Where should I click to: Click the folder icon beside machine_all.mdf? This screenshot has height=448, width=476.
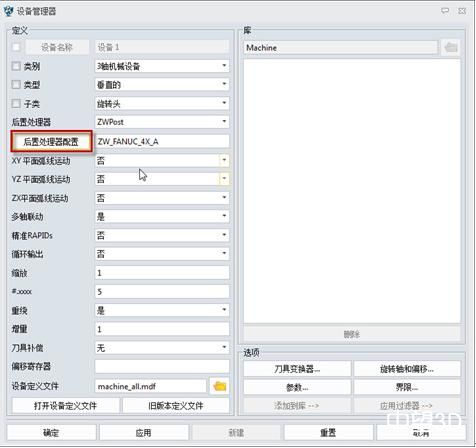220,386
